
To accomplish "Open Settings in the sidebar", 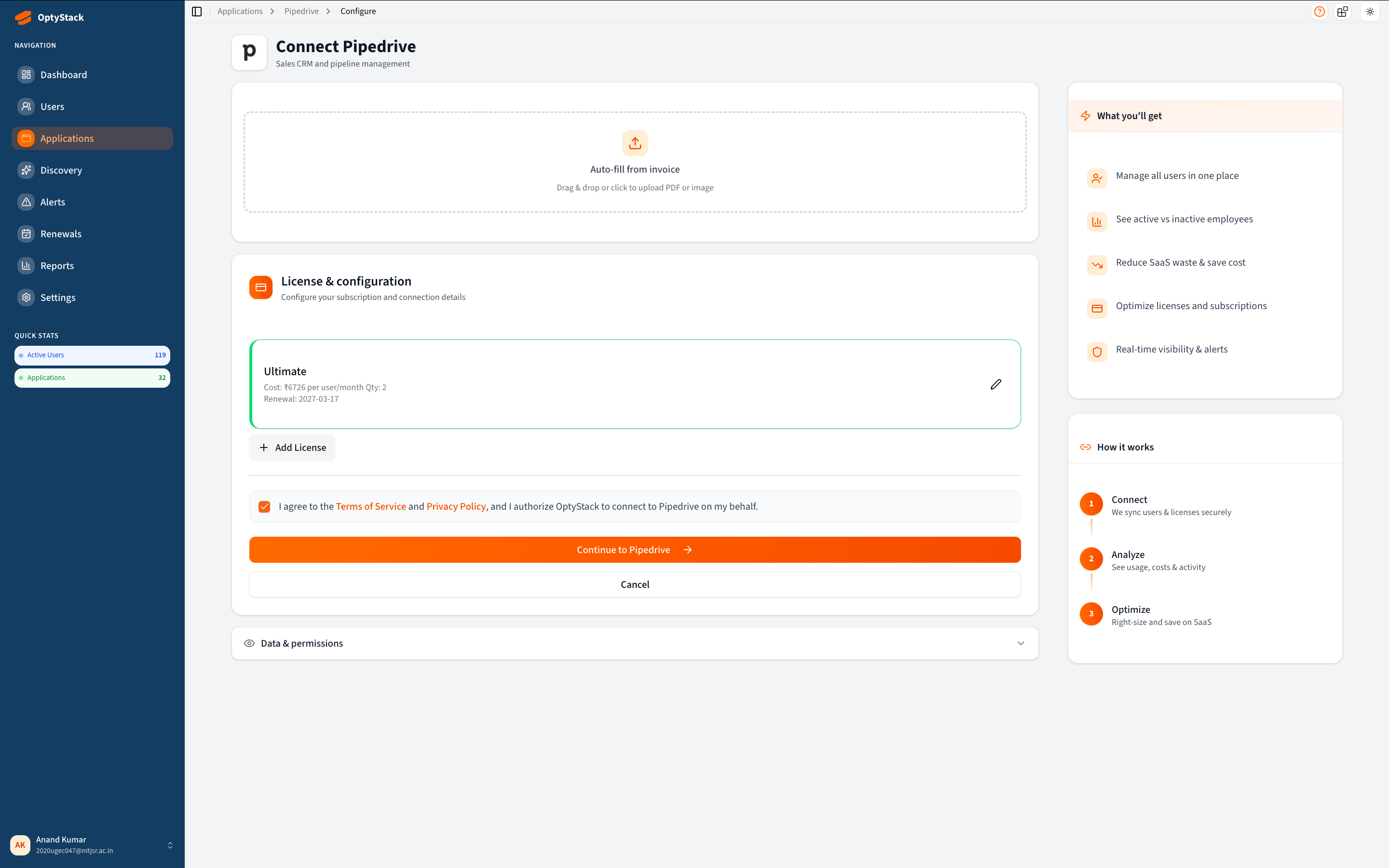I will [92, 298].
